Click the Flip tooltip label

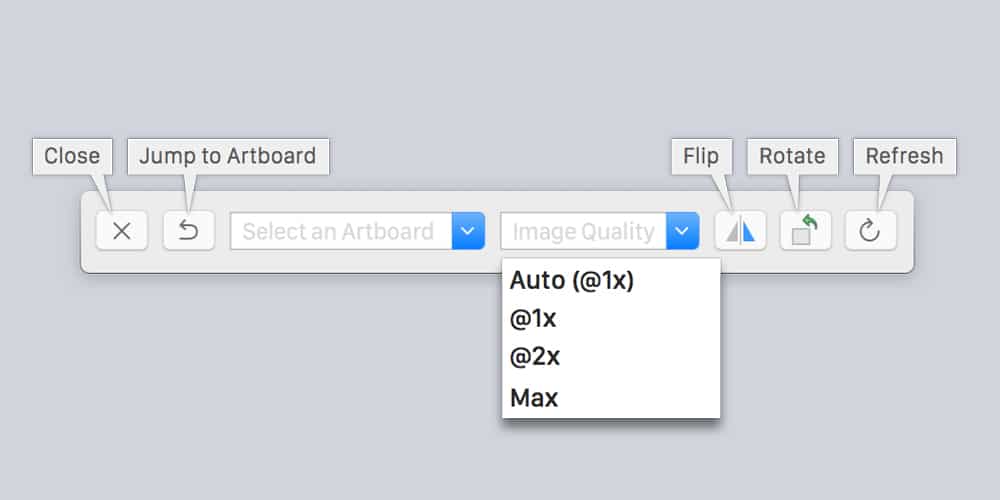pyautogui.click(x=701, y=156)
